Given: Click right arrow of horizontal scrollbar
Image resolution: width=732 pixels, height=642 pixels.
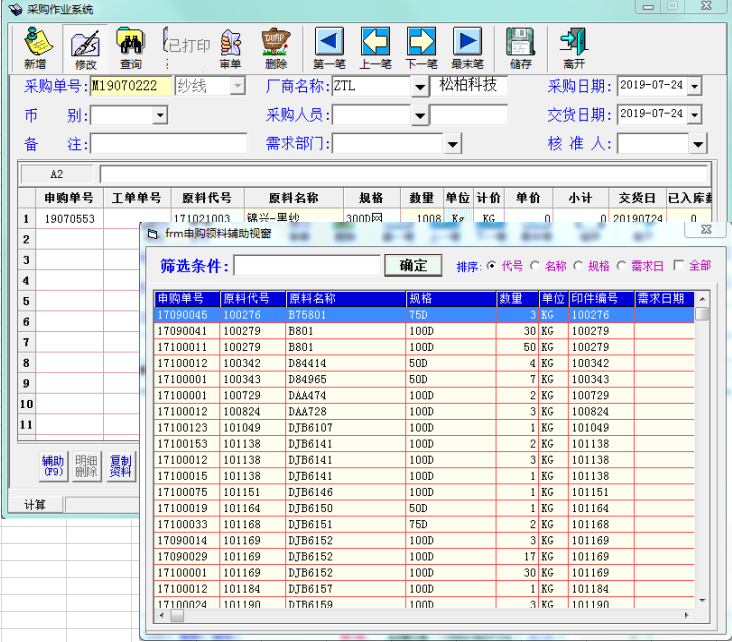Looking at the screenshot, I should point(686,615).
